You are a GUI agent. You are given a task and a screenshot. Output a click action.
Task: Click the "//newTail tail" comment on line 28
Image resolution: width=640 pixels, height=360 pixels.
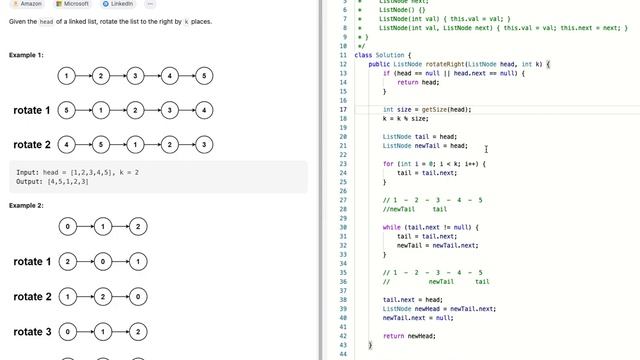click(x=415, y=209)
